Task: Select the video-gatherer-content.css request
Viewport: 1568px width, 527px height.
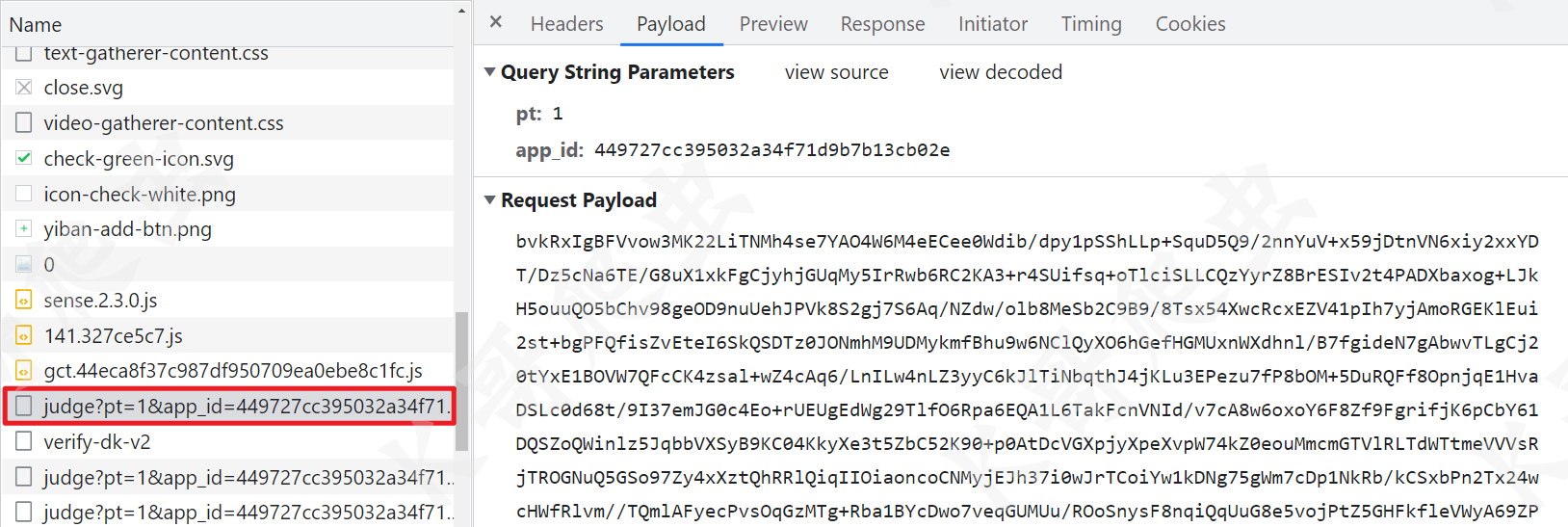Action: (227, 122)
